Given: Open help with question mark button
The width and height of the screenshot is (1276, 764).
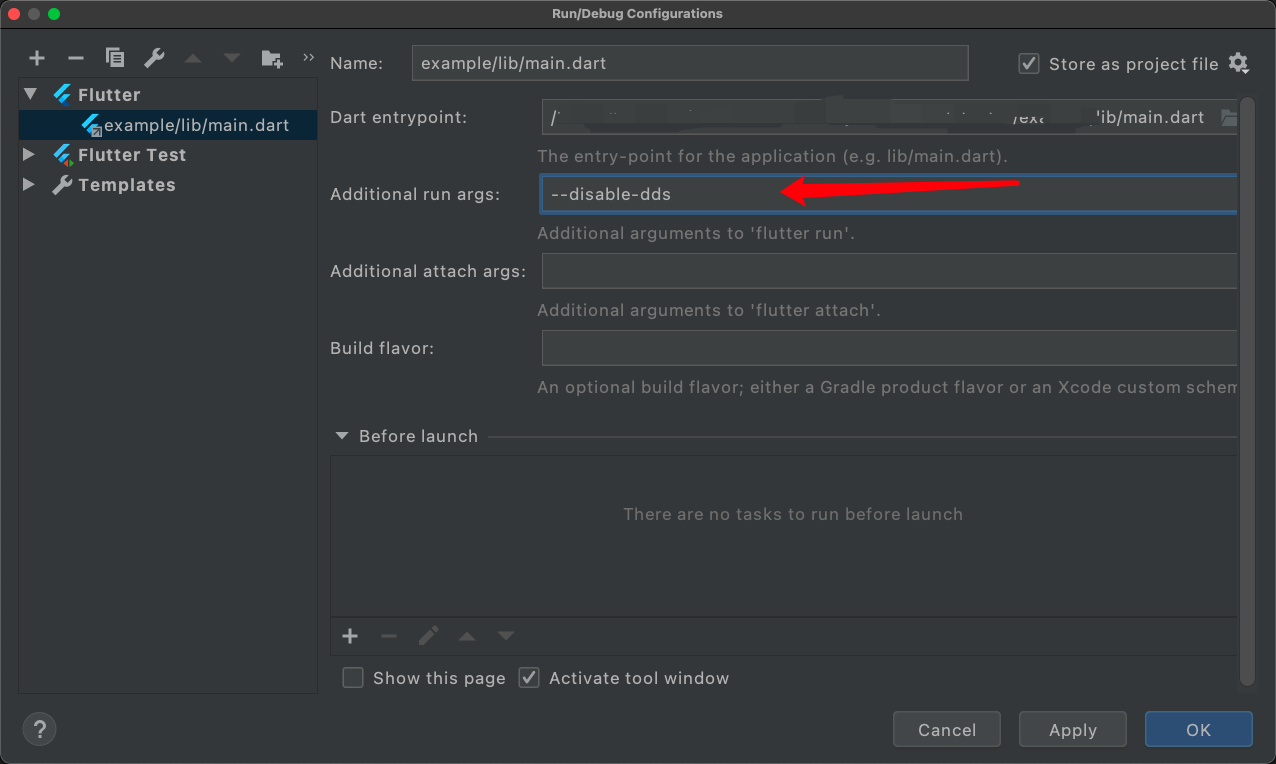Looking at the screenshot, I should (x=40, y=728).
